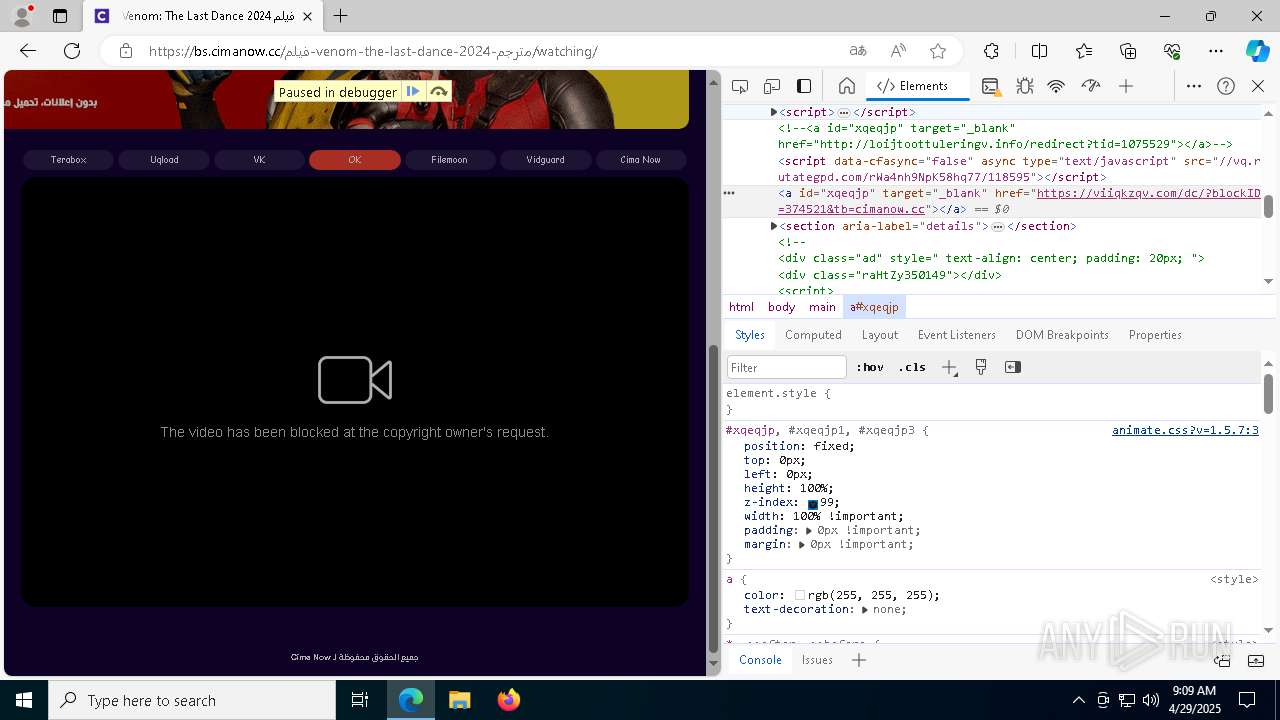
Task: Open the animate.css source link
Action: (x=1185, y=430)
